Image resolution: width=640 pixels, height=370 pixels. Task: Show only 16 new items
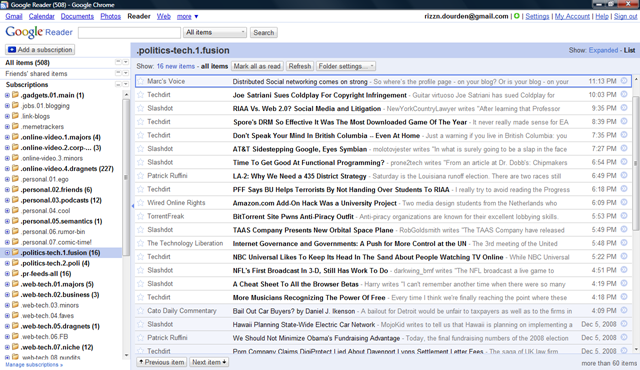click(x=176, y=66)
